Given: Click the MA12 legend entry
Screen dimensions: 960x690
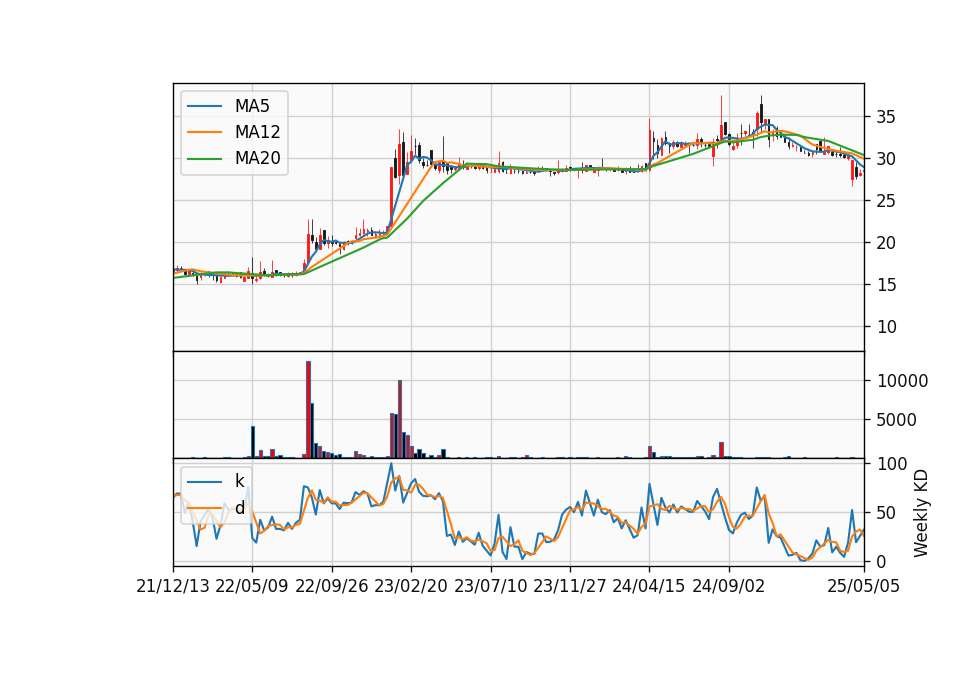Looking at the screenshot, I should 233,132.
